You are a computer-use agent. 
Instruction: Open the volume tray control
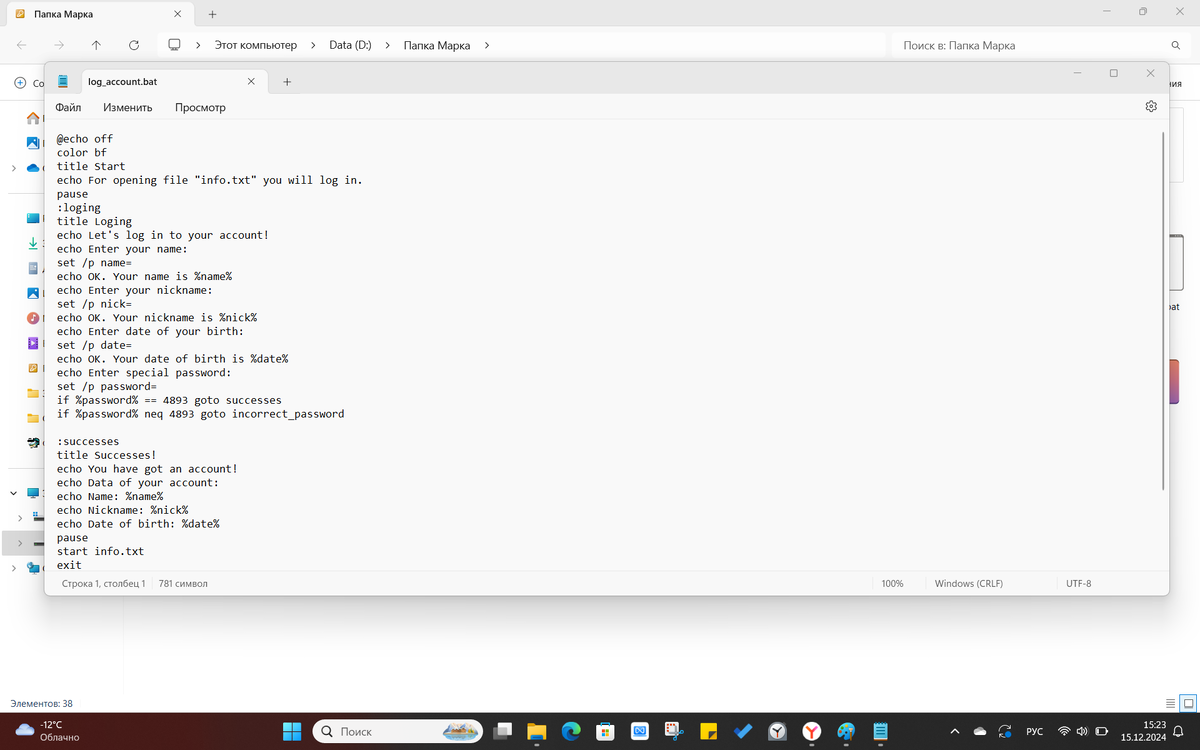pyautogui.click(x=1082, y=731)
